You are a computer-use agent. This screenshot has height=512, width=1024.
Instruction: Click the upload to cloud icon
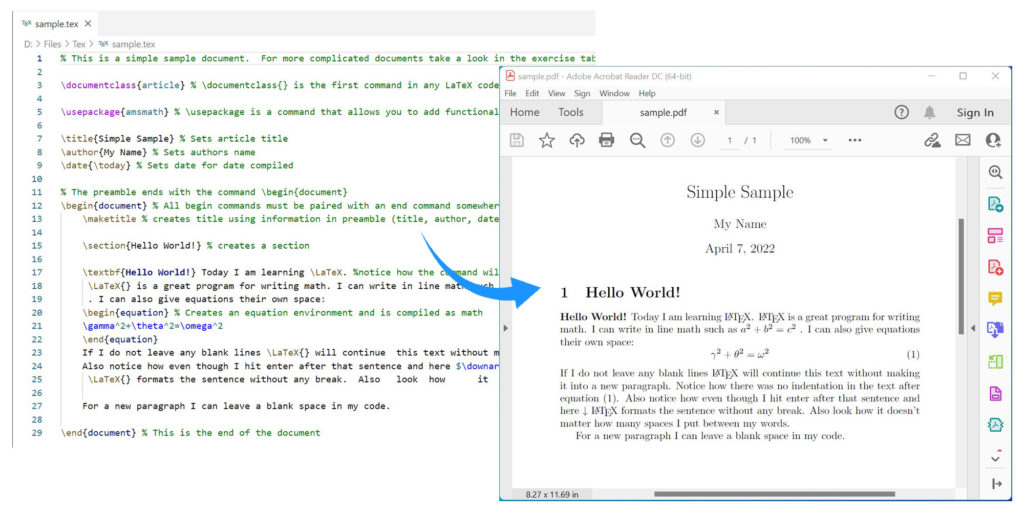[x=576, y=141]
